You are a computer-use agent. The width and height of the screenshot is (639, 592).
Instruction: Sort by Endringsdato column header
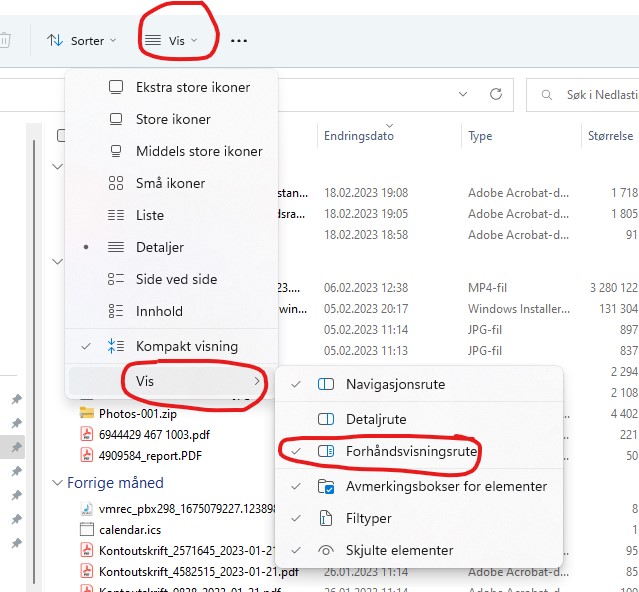point(359,136)
